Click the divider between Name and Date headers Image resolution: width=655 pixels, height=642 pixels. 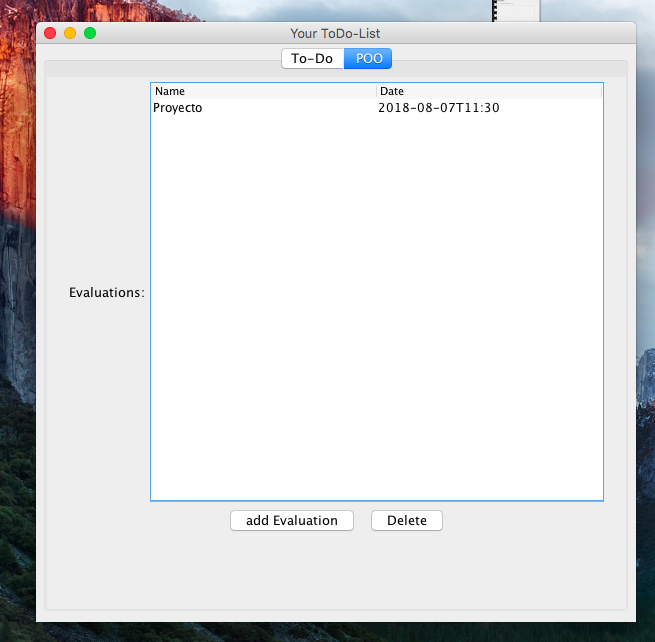coord(376,91)
